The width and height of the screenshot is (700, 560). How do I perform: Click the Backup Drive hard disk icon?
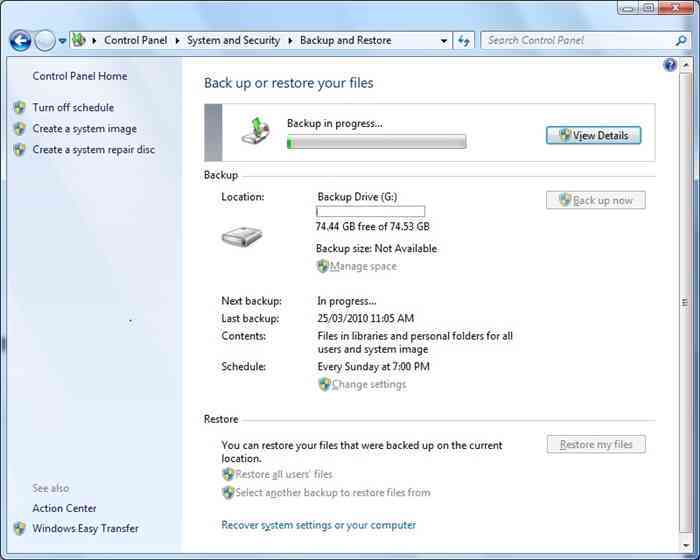(242, 236)
